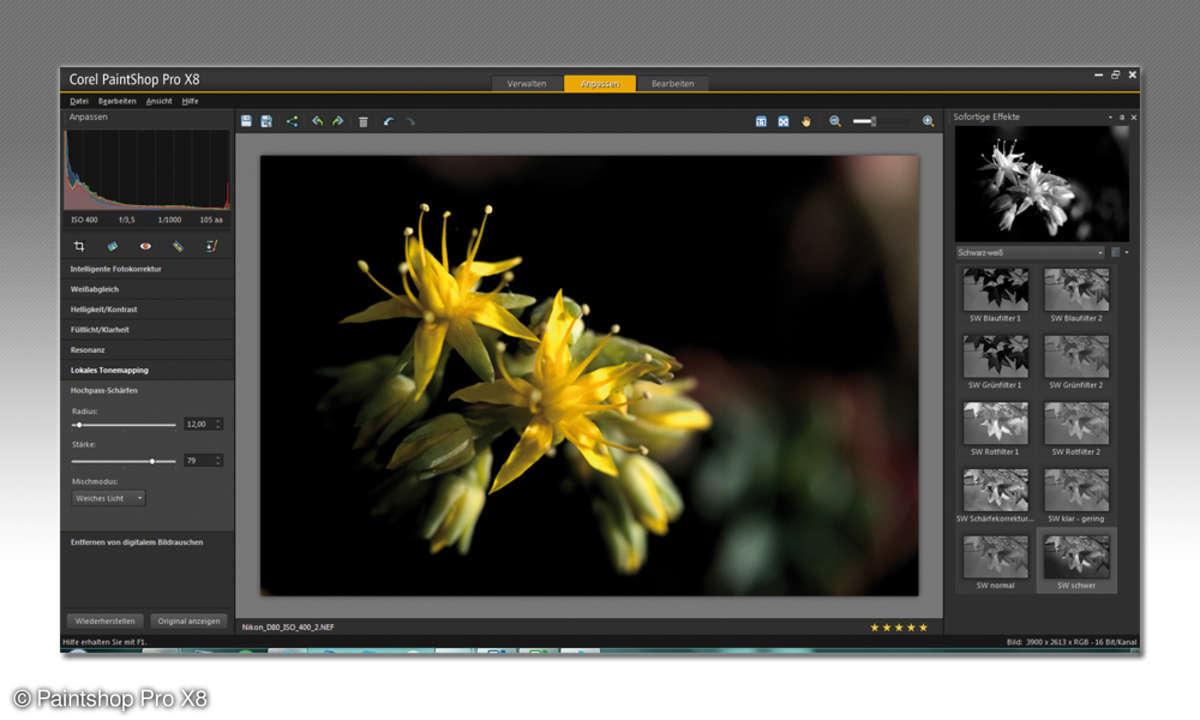
Task: Click the pin icon in Sofortige Effekte panel
Action: 1121,117
